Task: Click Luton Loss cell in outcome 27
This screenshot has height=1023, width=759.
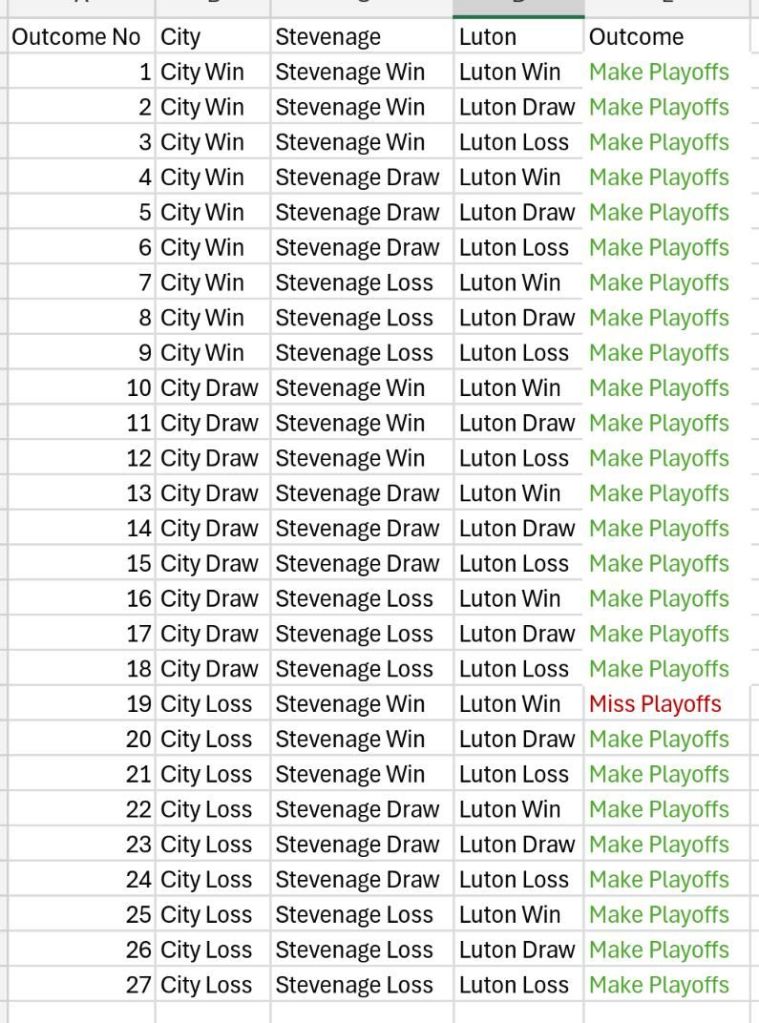Action: click(x=514, y=985)
